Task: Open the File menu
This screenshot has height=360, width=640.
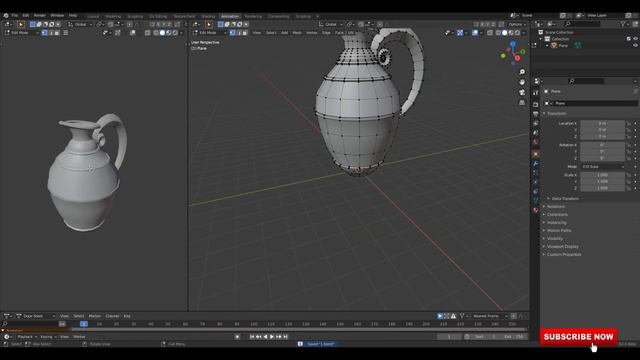Action: (15, 16)
